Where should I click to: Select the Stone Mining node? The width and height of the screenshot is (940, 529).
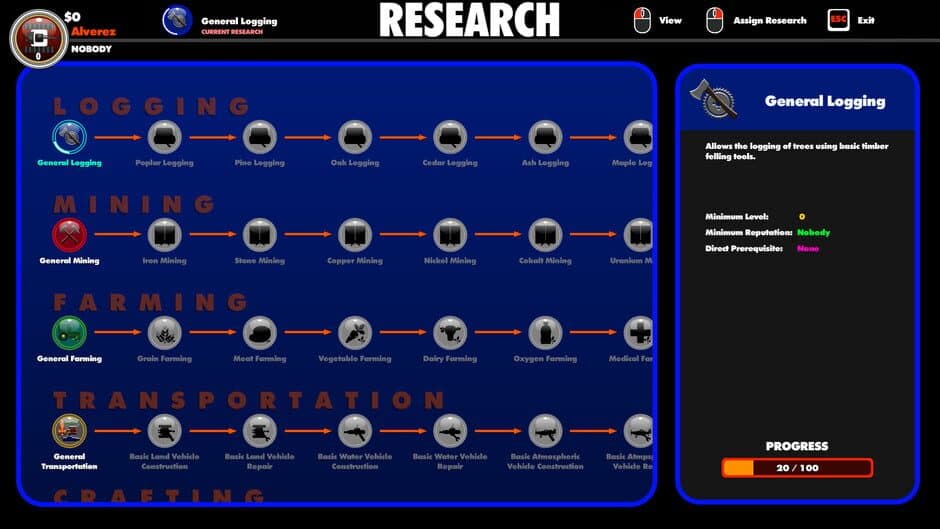[x=260, y=235]
